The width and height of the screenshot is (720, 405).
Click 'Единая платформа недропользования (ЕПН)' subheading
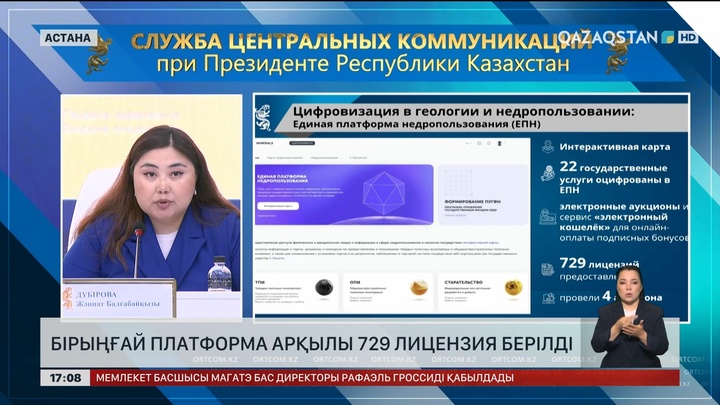(x=416, y=124)
